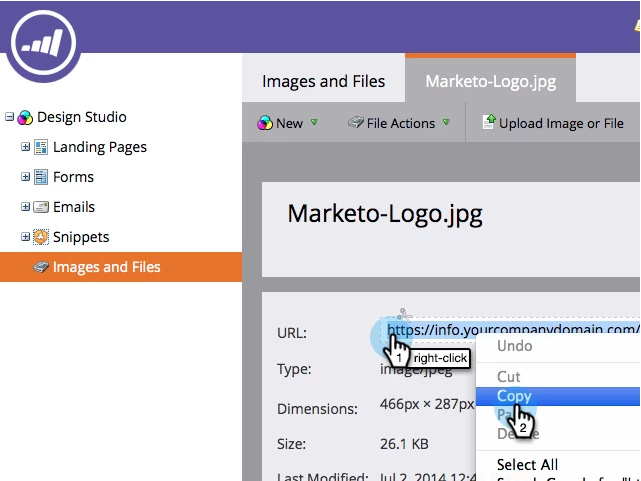Click the highlighted URL field text

513,329
